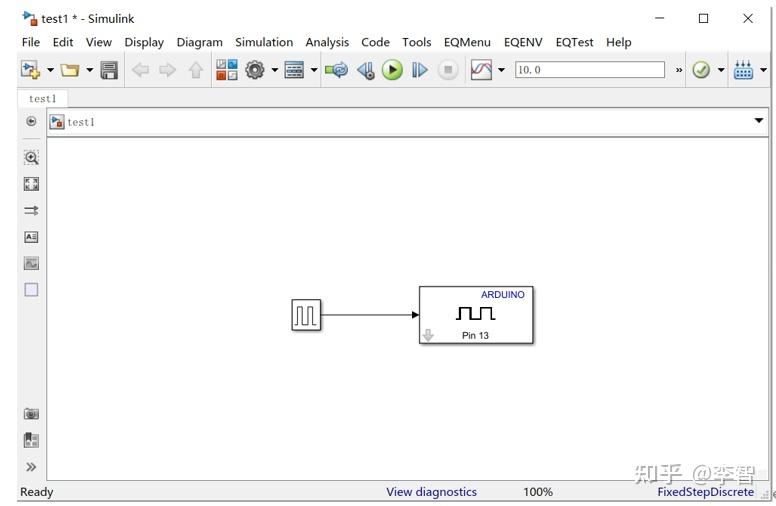Expand the configuration gear dropdown arrow
Screen dimensions: 776x506
coord(275,70)
